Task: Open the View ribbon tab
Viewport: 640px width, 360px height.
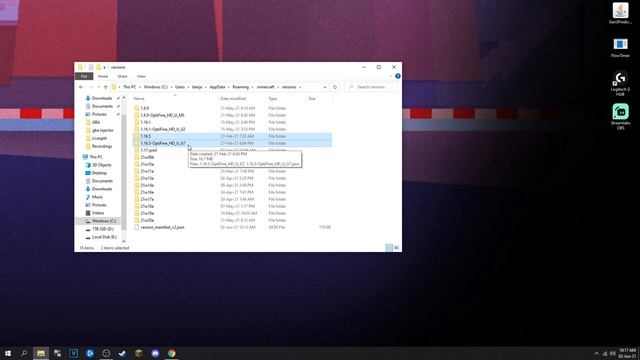Action: pyautogui.click(x=141, y=76)
